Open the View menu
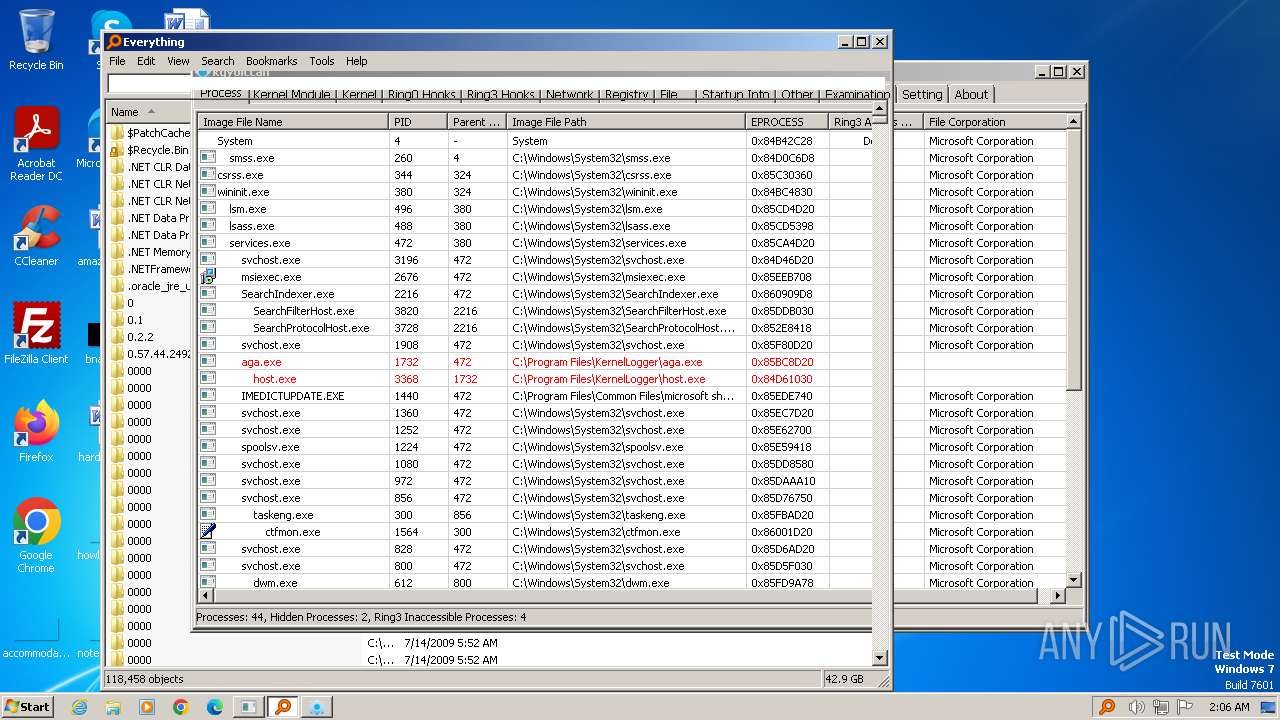The width and height of the screenshot is (1280, 720). click(x=178, y=61)
